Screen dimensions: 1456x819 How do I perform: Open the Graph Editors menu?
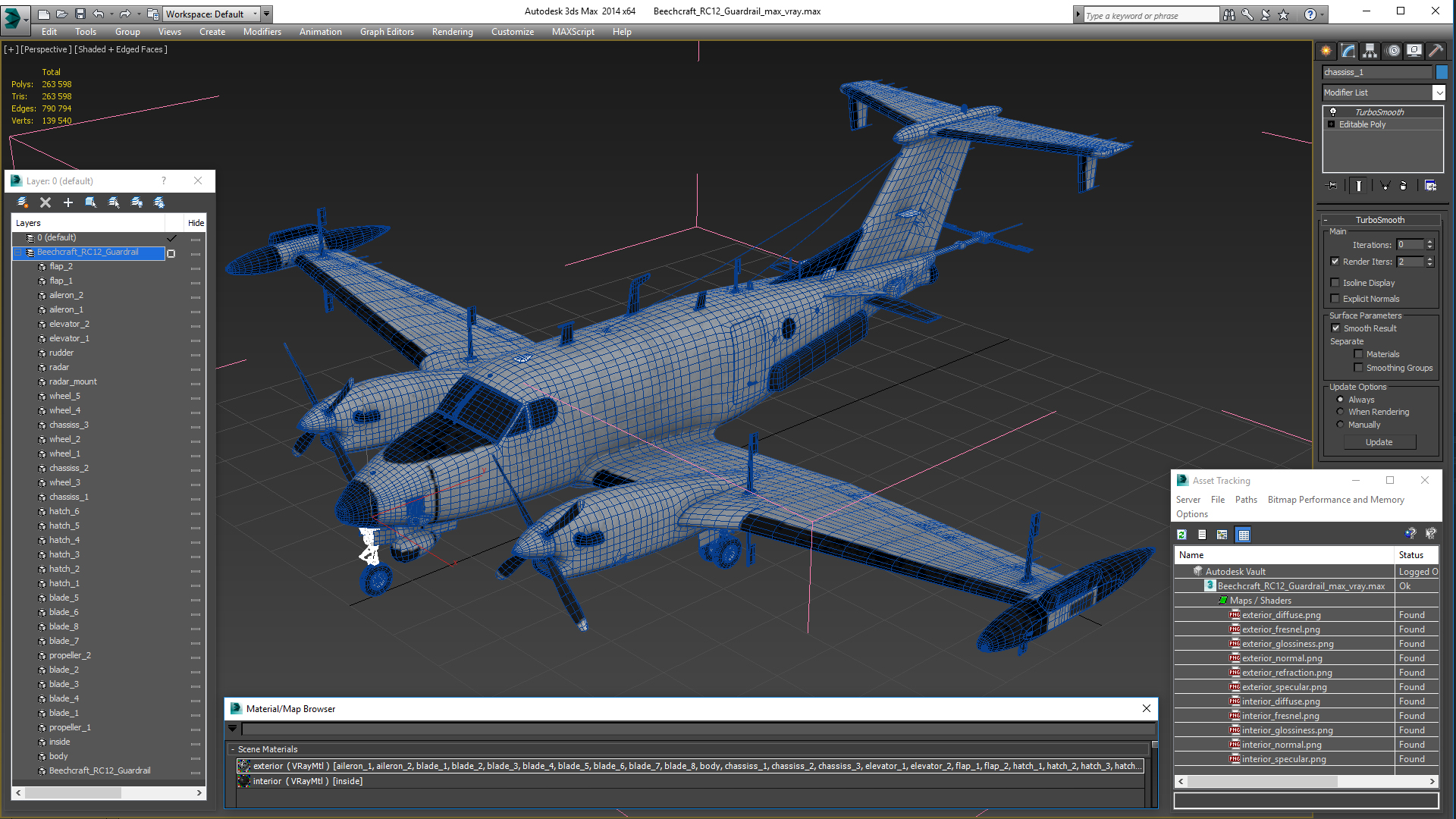[x=387, y=32]
